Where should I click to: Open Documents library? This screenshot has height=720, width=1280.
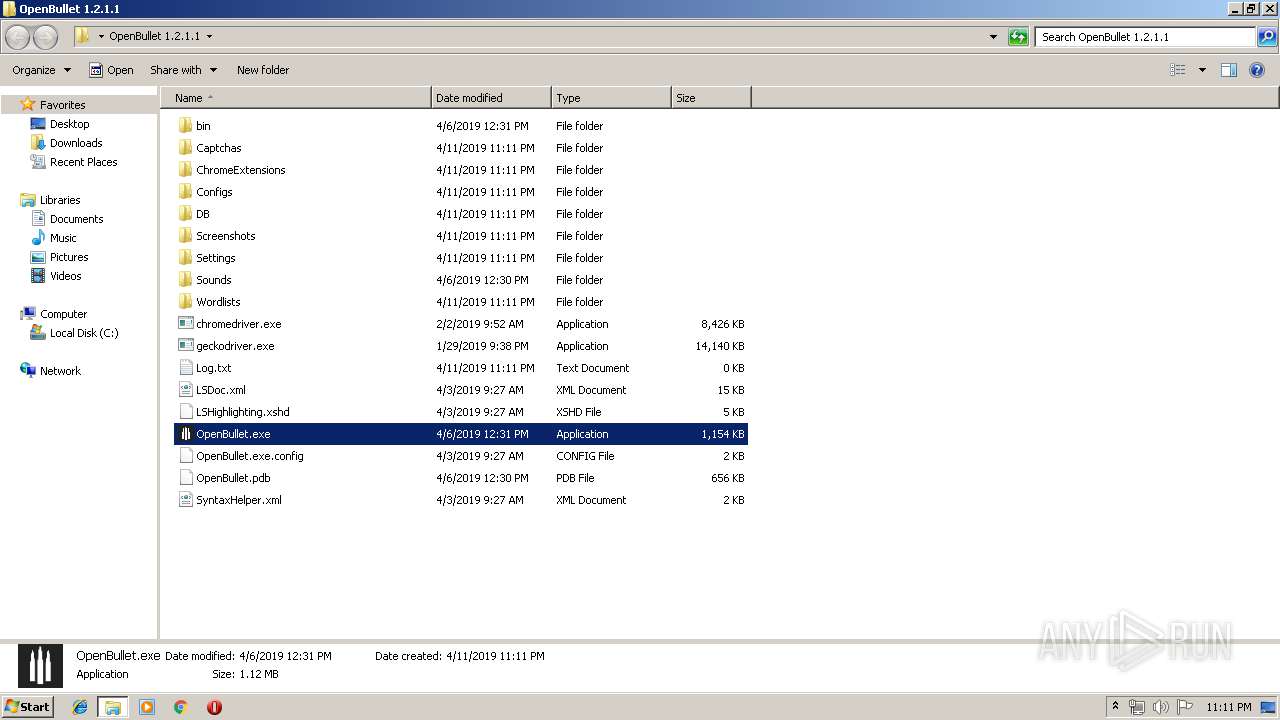[x=76, y=219]
